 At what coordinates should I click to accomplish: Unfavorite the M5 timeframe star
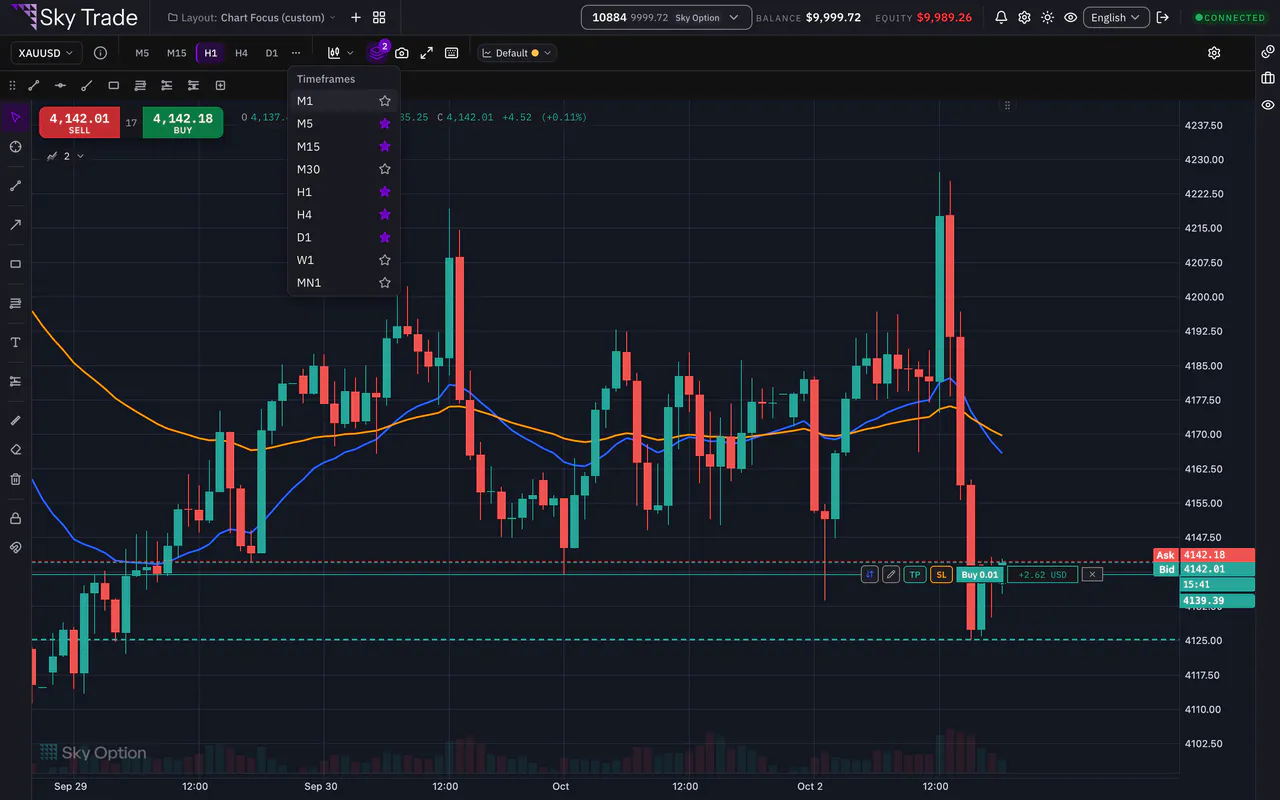[x=384, y=124]
